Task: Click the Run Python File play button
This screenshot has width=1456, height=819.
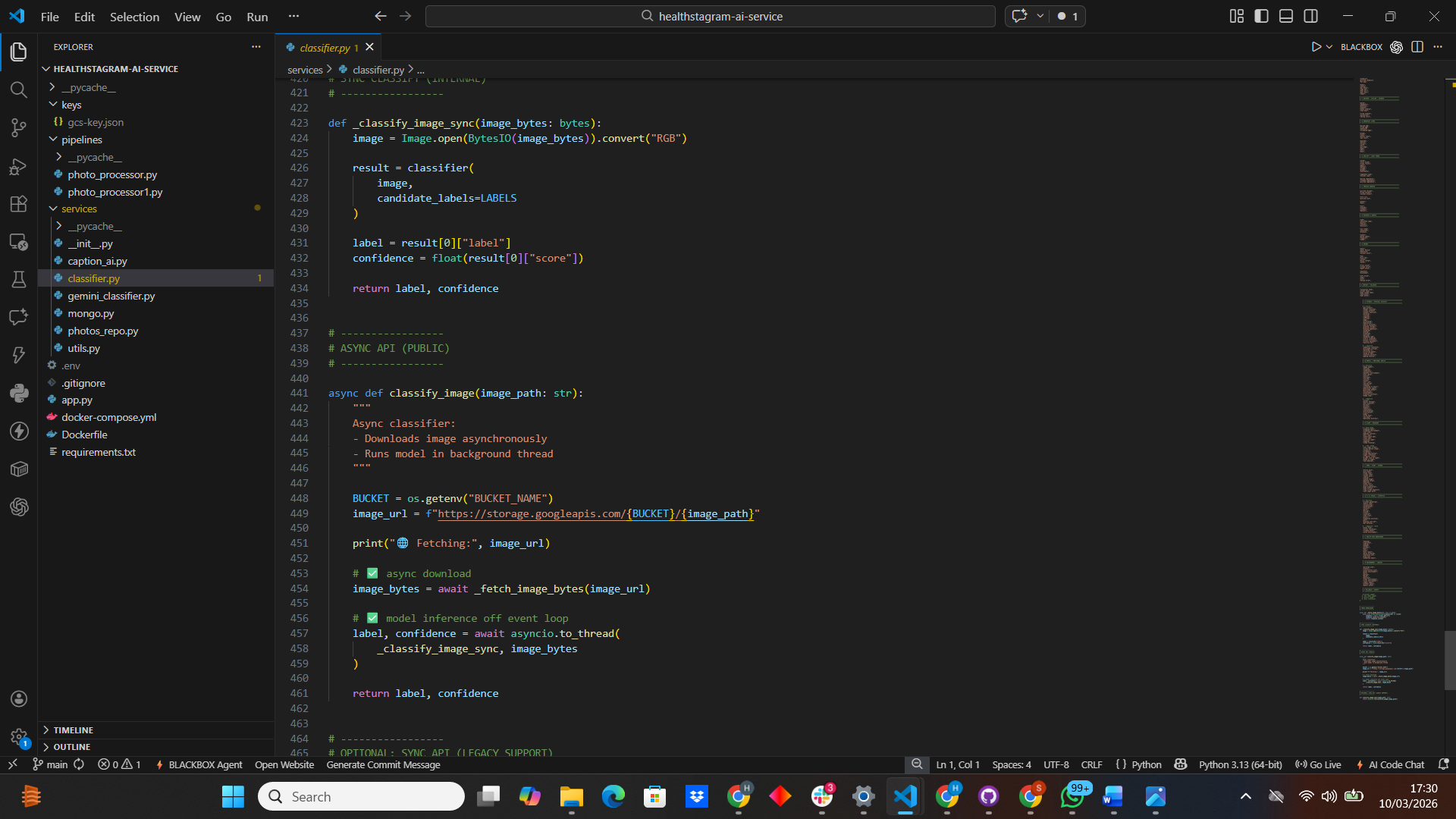Action: pyautogui.click(x=1316, y=47)
